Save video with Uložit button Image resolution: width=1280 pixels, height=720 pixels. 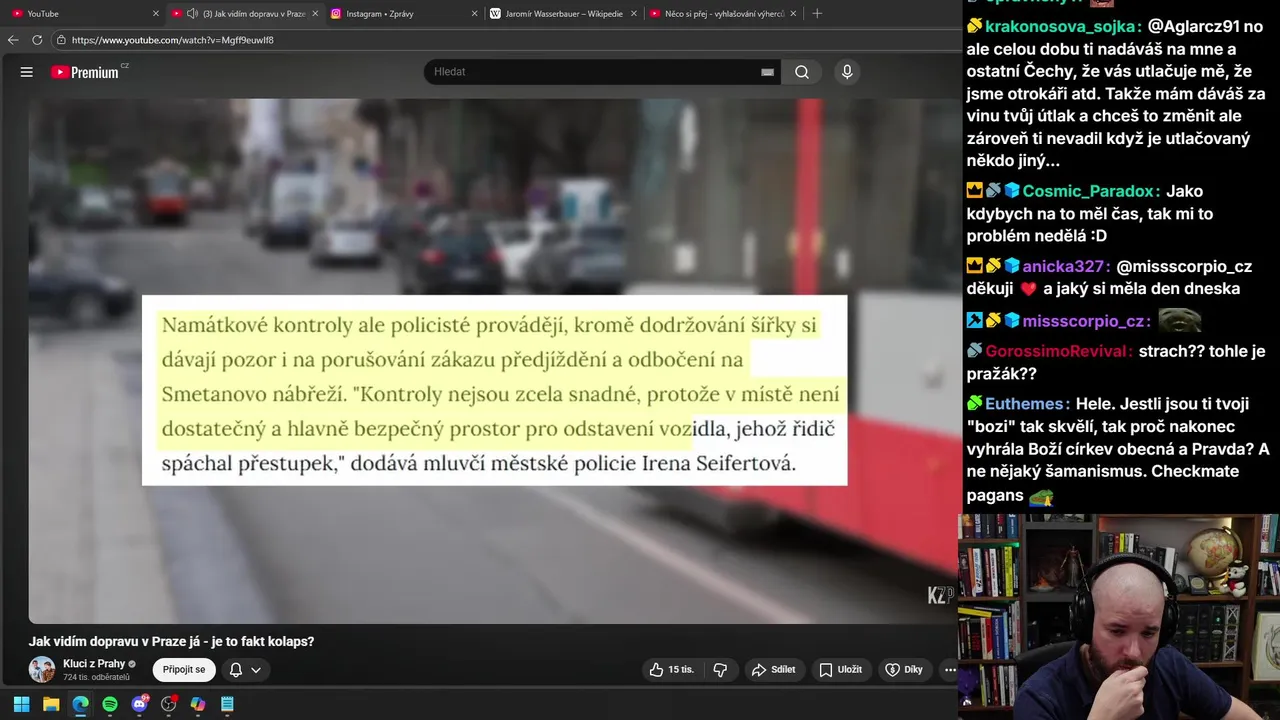coord(840,670)
